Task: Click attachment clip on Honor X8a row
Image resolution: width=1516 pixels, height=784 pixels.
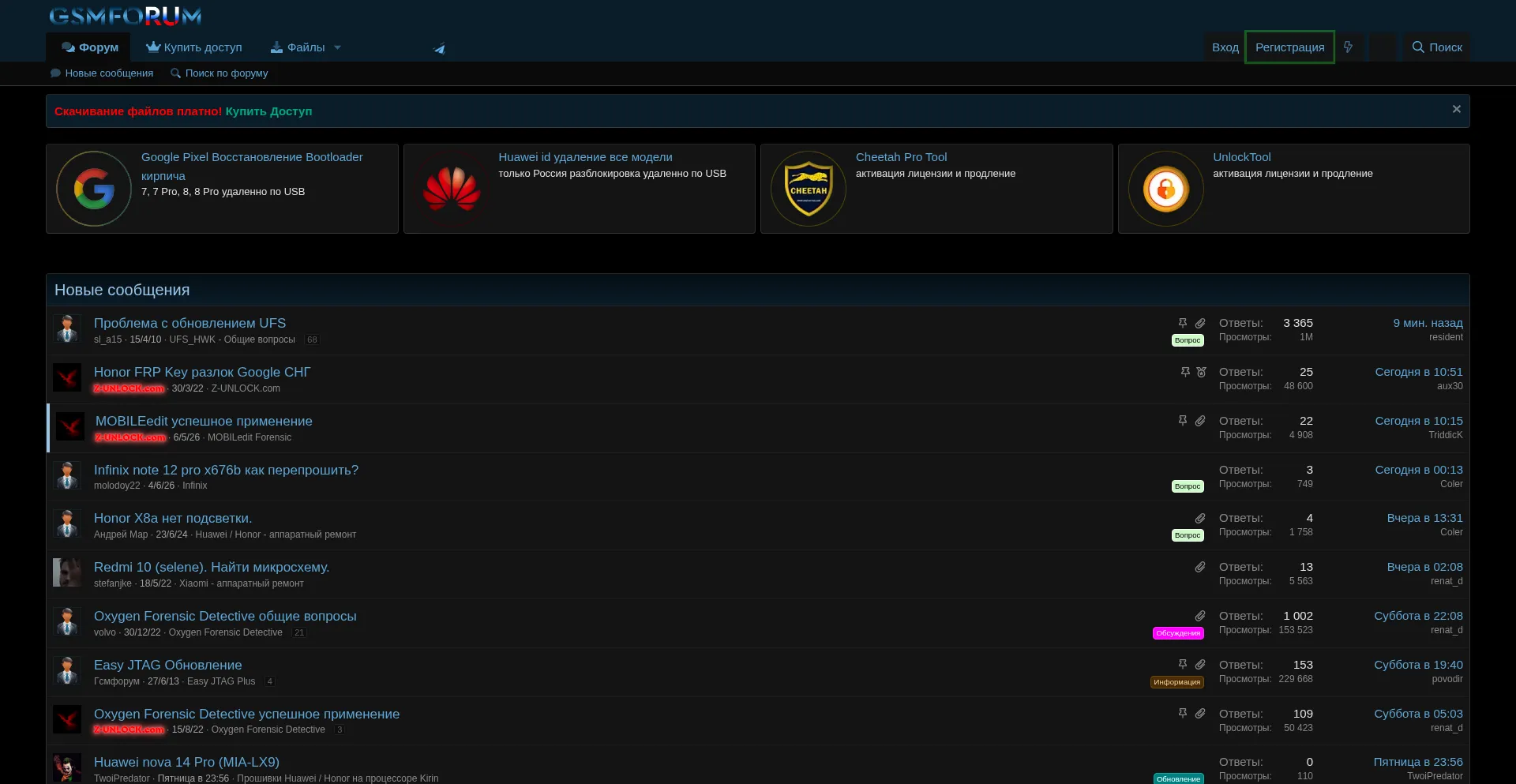Action: [x=1200, y=518]
